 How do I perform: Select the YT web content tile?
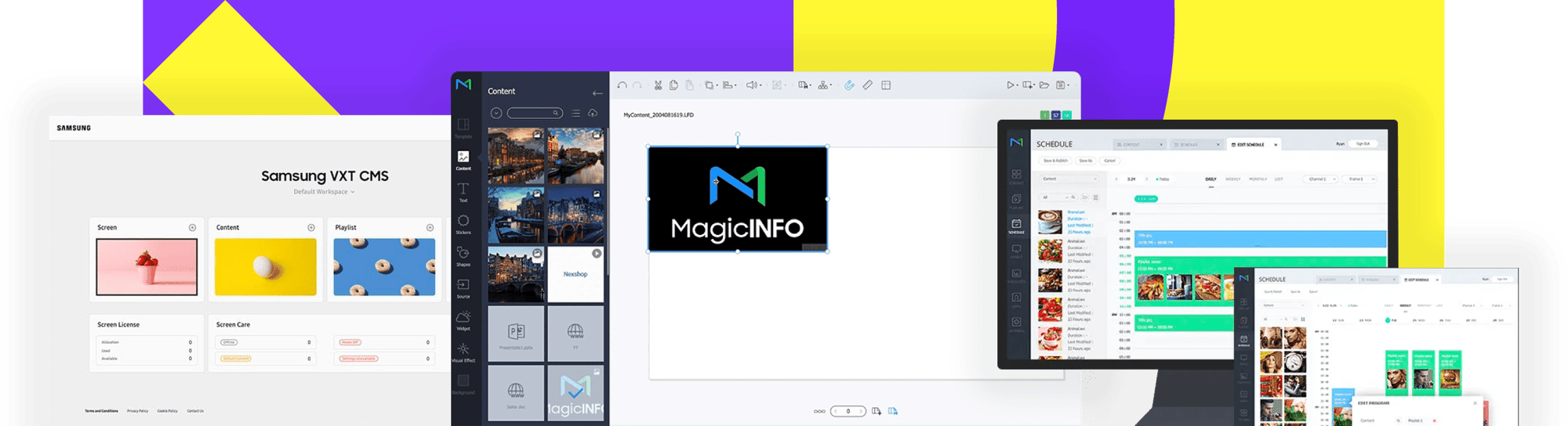[x=575, y=334]
